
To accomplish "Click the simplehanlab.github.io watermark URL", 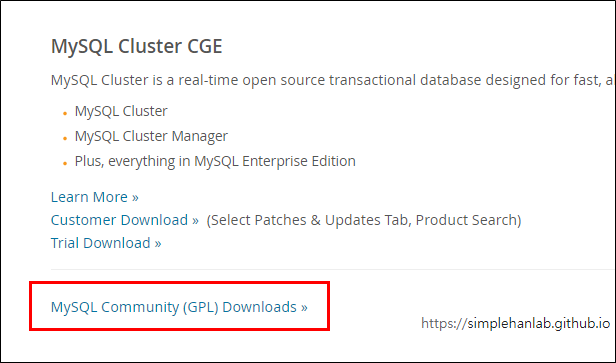I will [515, 323].
